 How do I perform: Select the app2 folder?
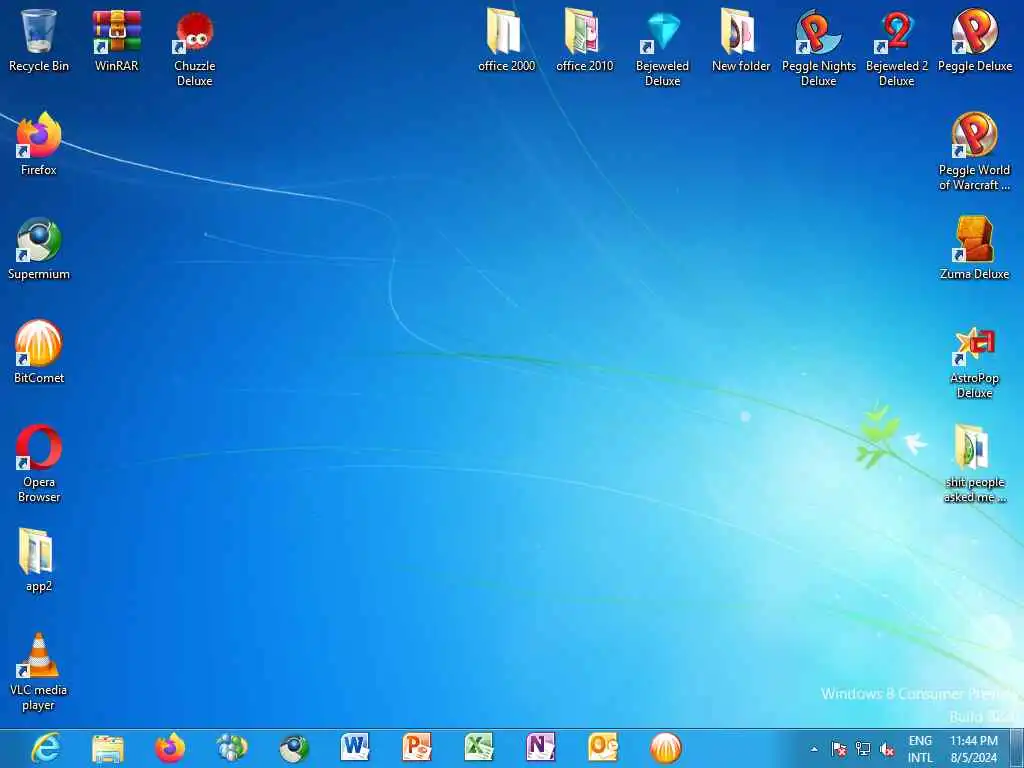click(39, 560)
